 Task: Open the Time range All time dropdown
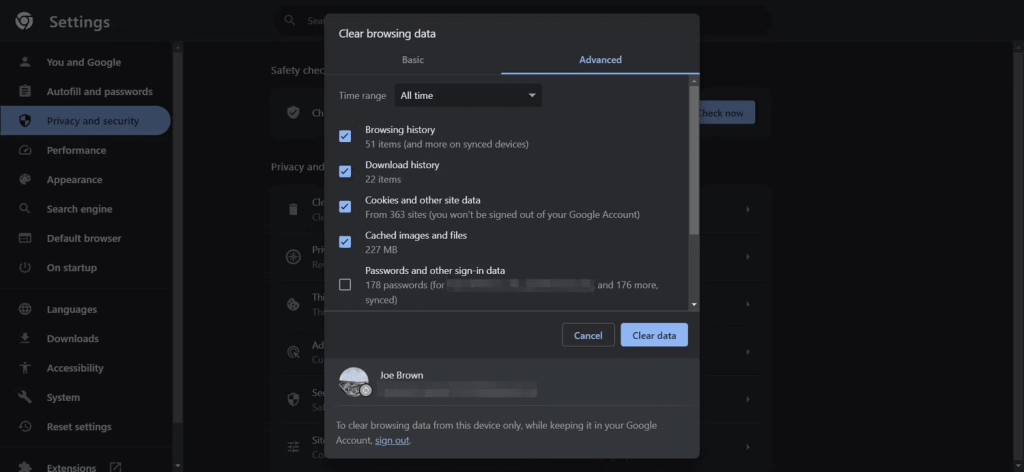(x=468, y=95)
